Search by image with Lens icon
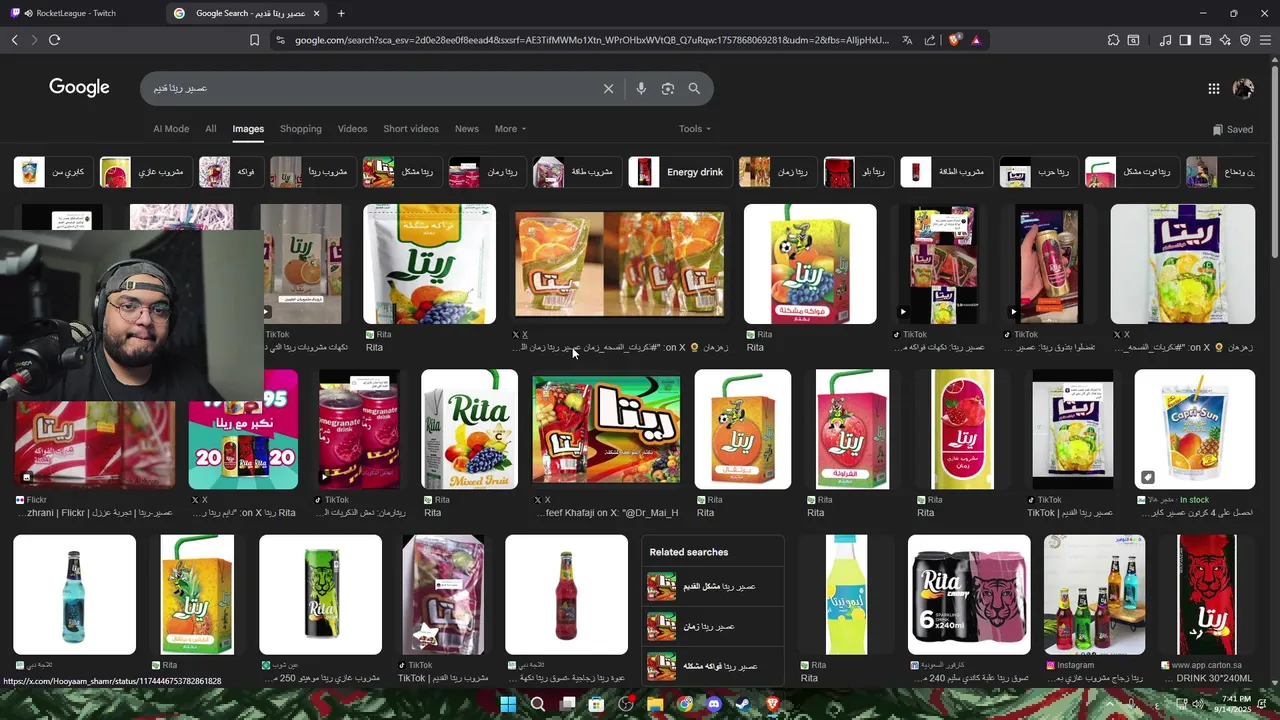 coord(668,88)
